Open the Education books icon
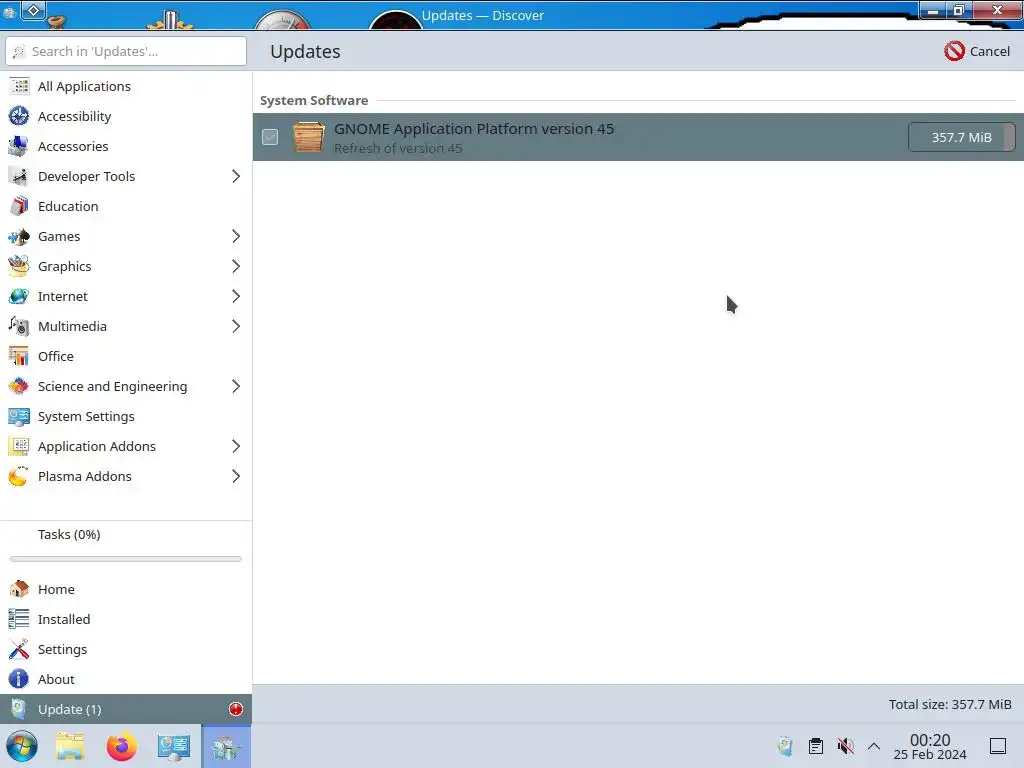The image size is (1024, 768). [x=19, y=206]
